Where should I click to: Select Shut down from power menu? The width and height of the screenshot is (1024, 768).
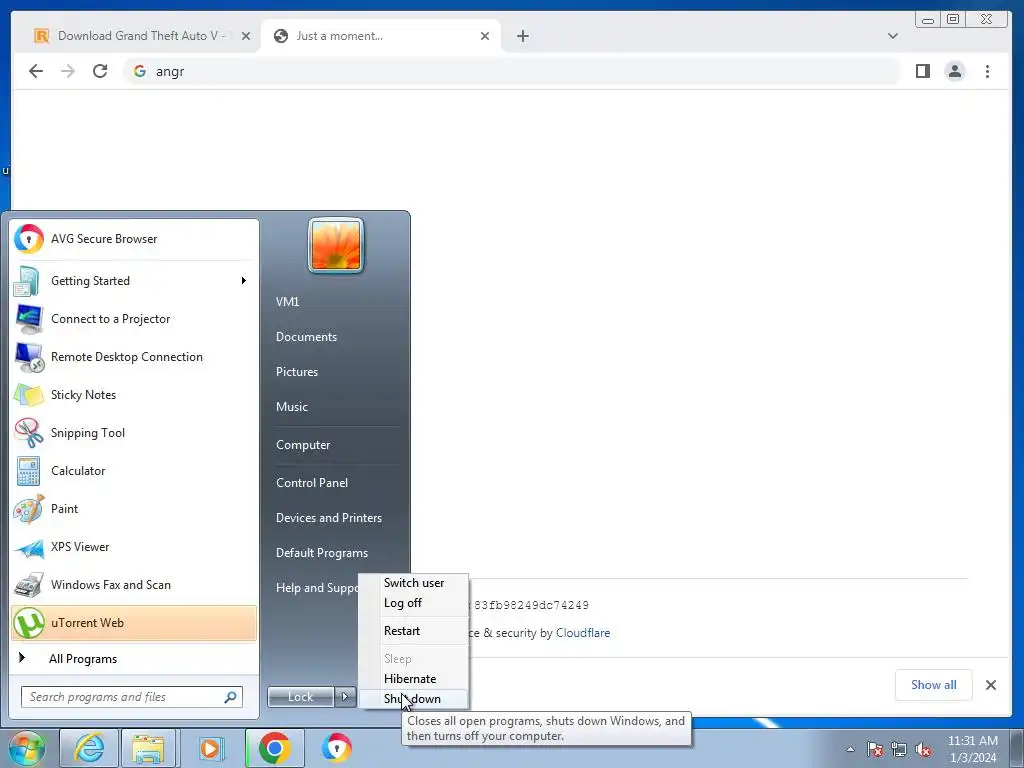point(414,699)
